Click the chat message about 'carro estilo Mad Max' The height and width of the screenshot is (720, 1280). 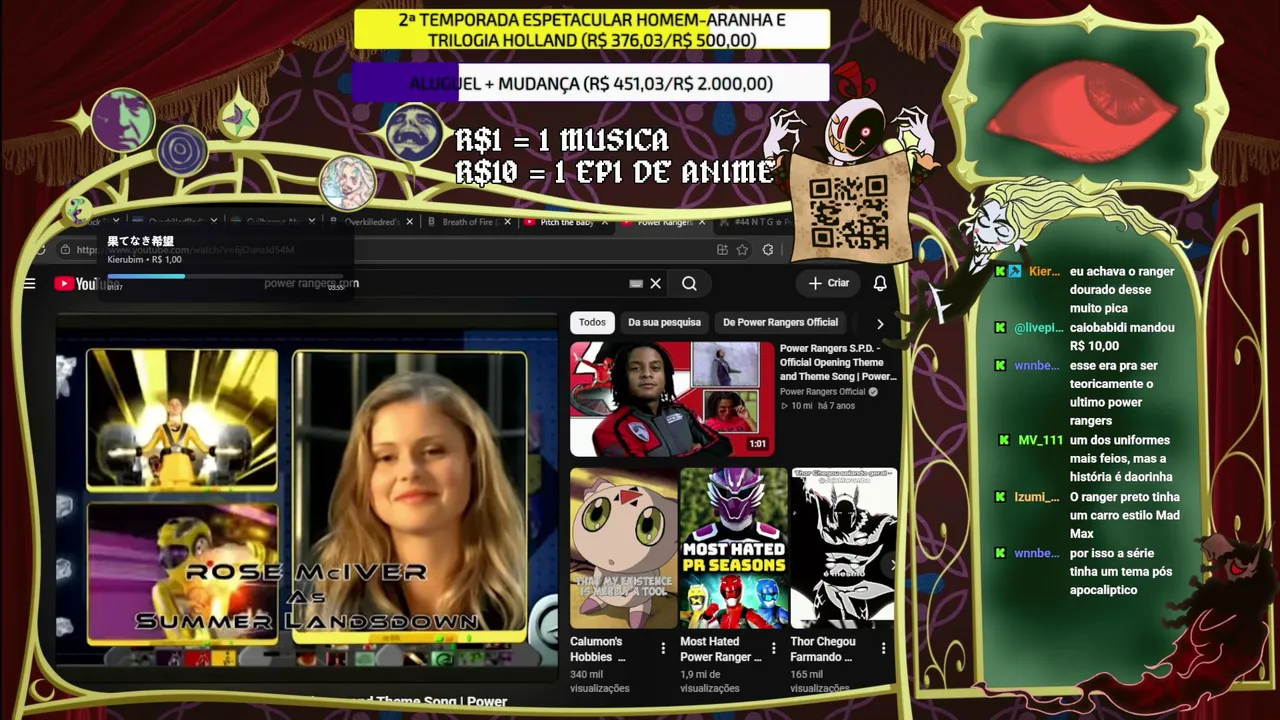(x=1125, y=515)
